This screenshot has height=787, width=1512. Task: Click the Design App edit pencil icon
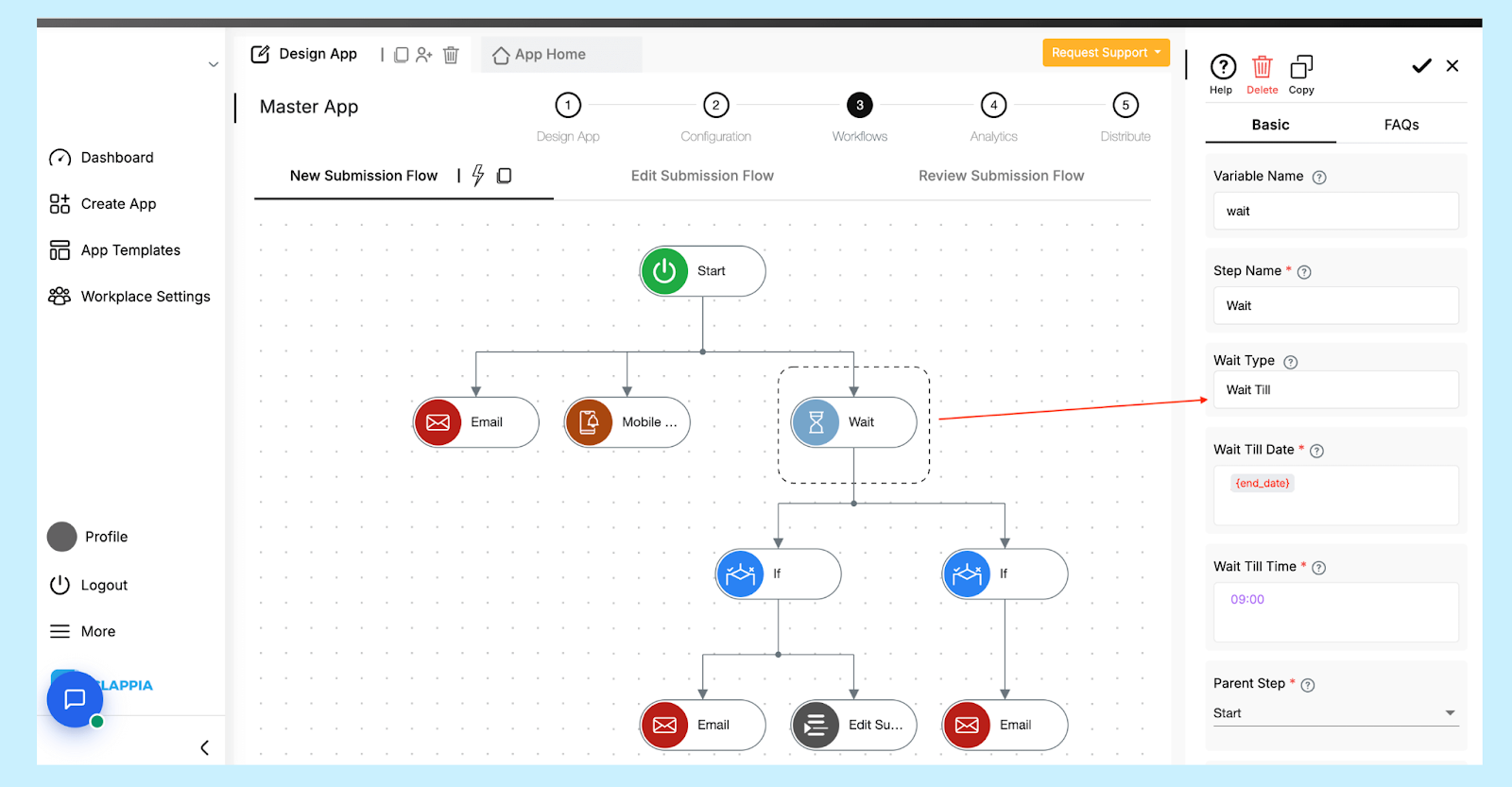pos(260,54)
